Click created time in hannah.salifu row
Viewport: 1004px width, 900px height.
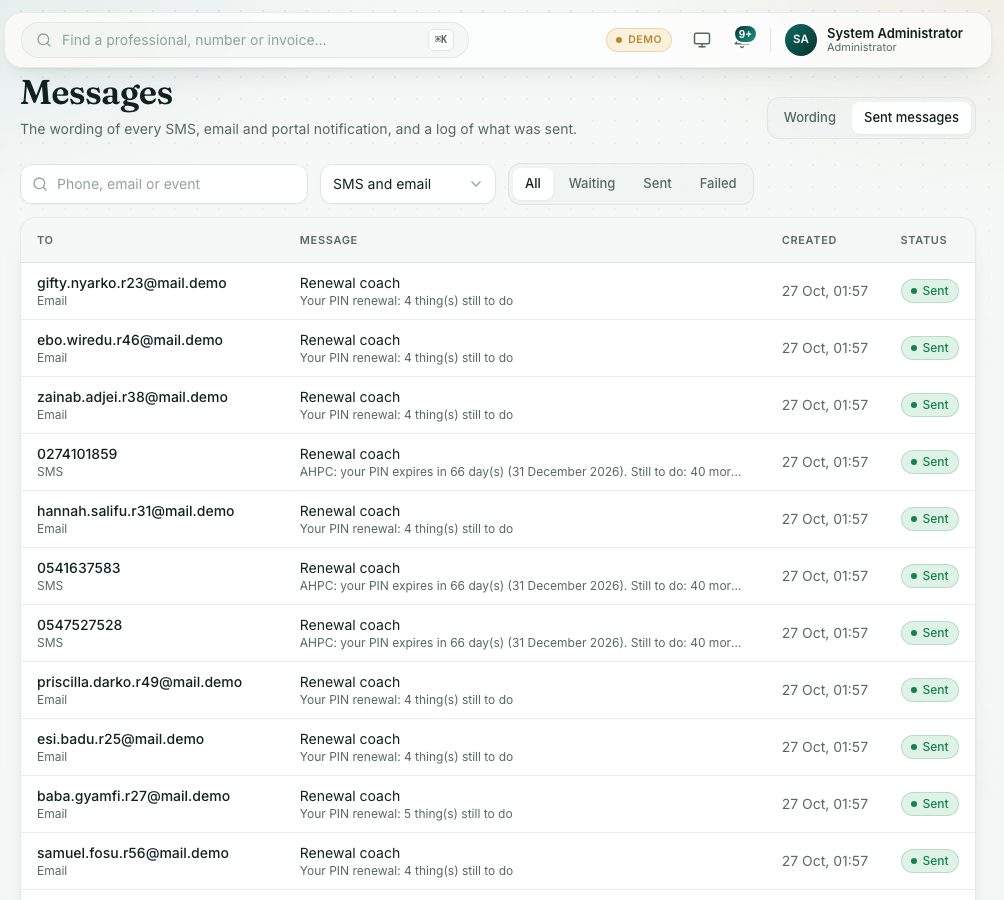[825, 519]
